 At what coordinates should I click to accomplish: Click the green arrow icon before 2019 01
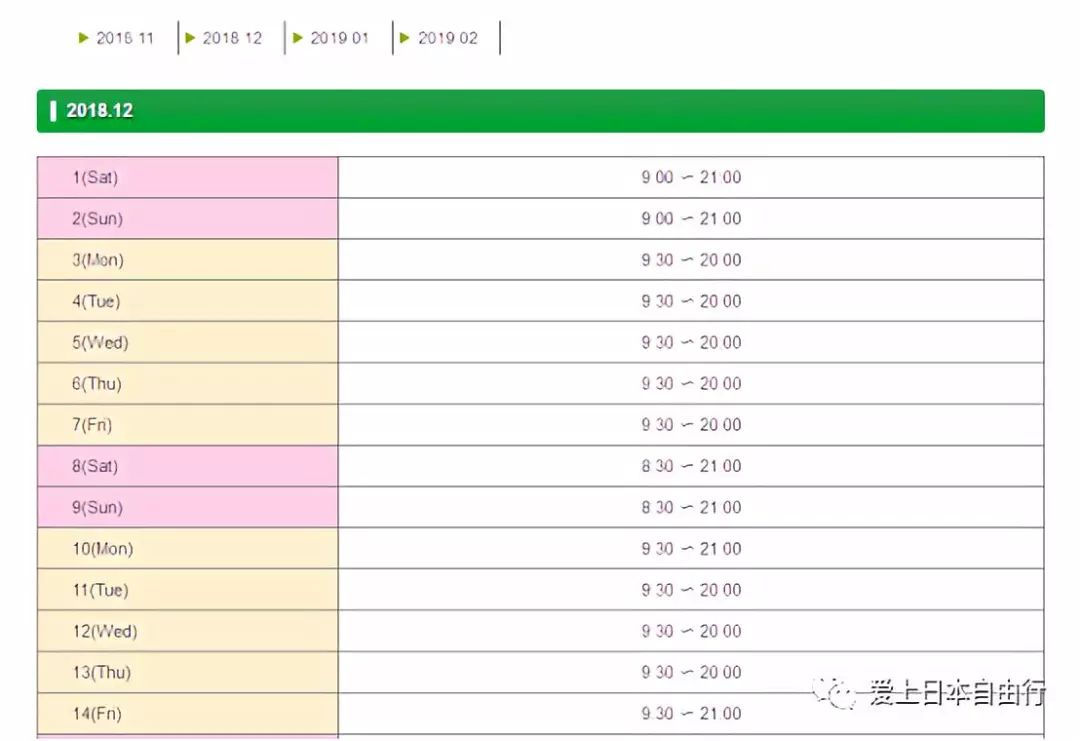tap(298, 37)
